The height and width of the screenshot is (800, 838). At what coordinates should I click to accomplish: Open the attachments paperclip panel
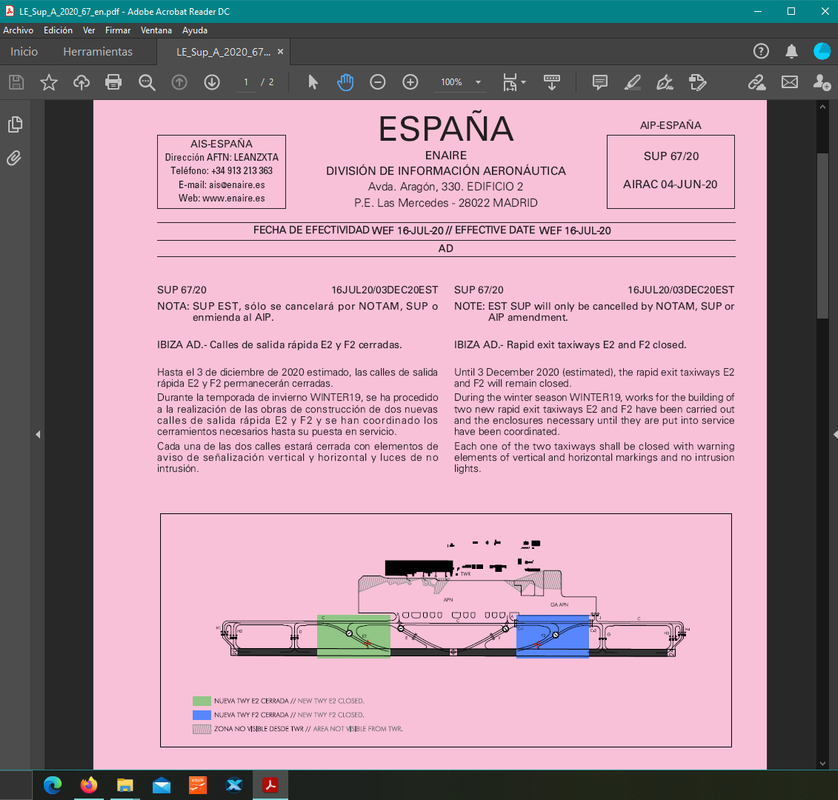point(14,158)
